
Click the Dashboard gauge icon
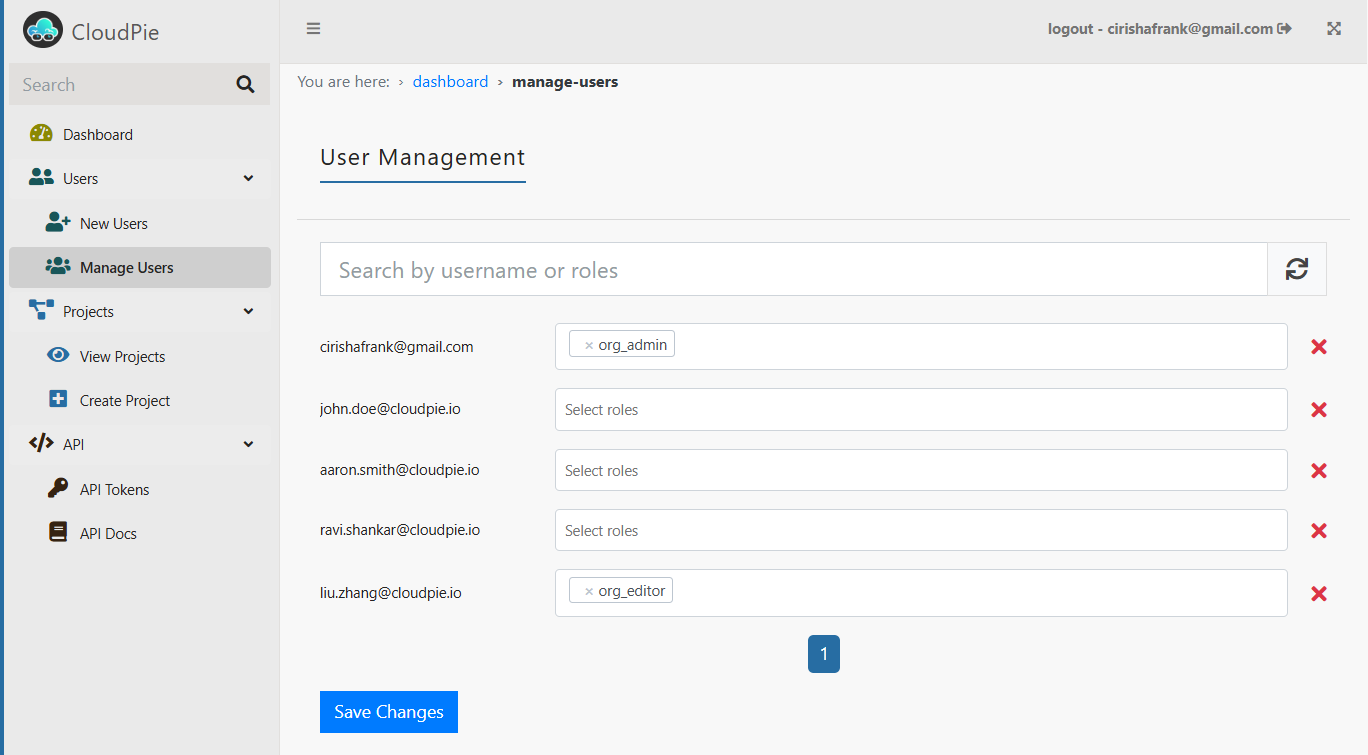coord(41,134)
